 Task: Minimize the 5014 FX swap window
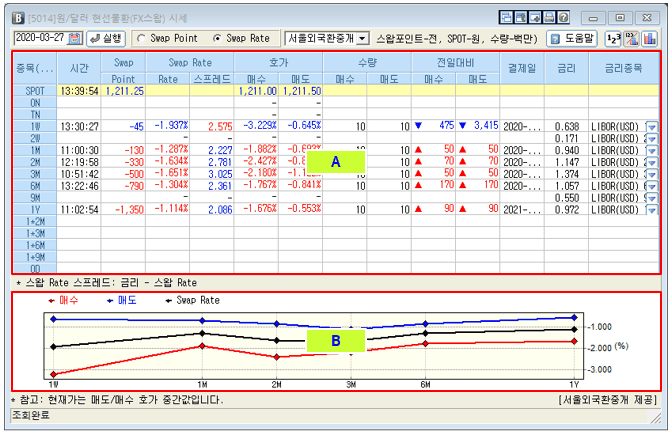pos(593,18)
